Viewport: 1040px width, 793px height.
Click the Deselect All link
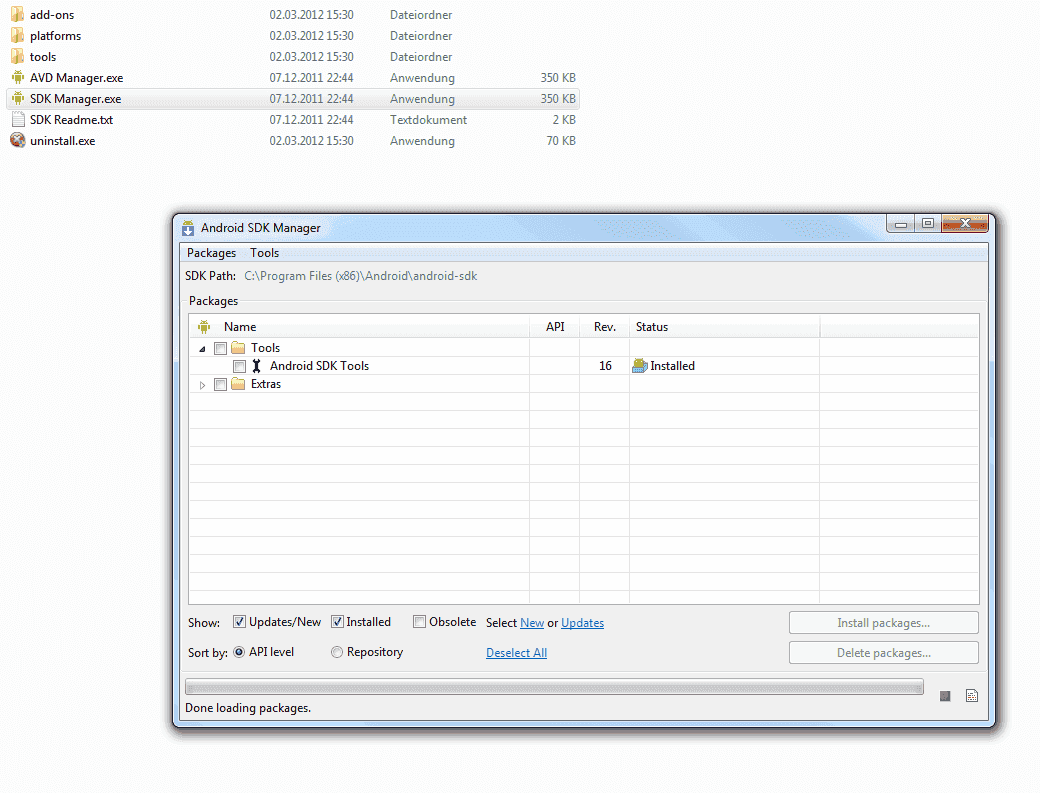tap(517, 653)
